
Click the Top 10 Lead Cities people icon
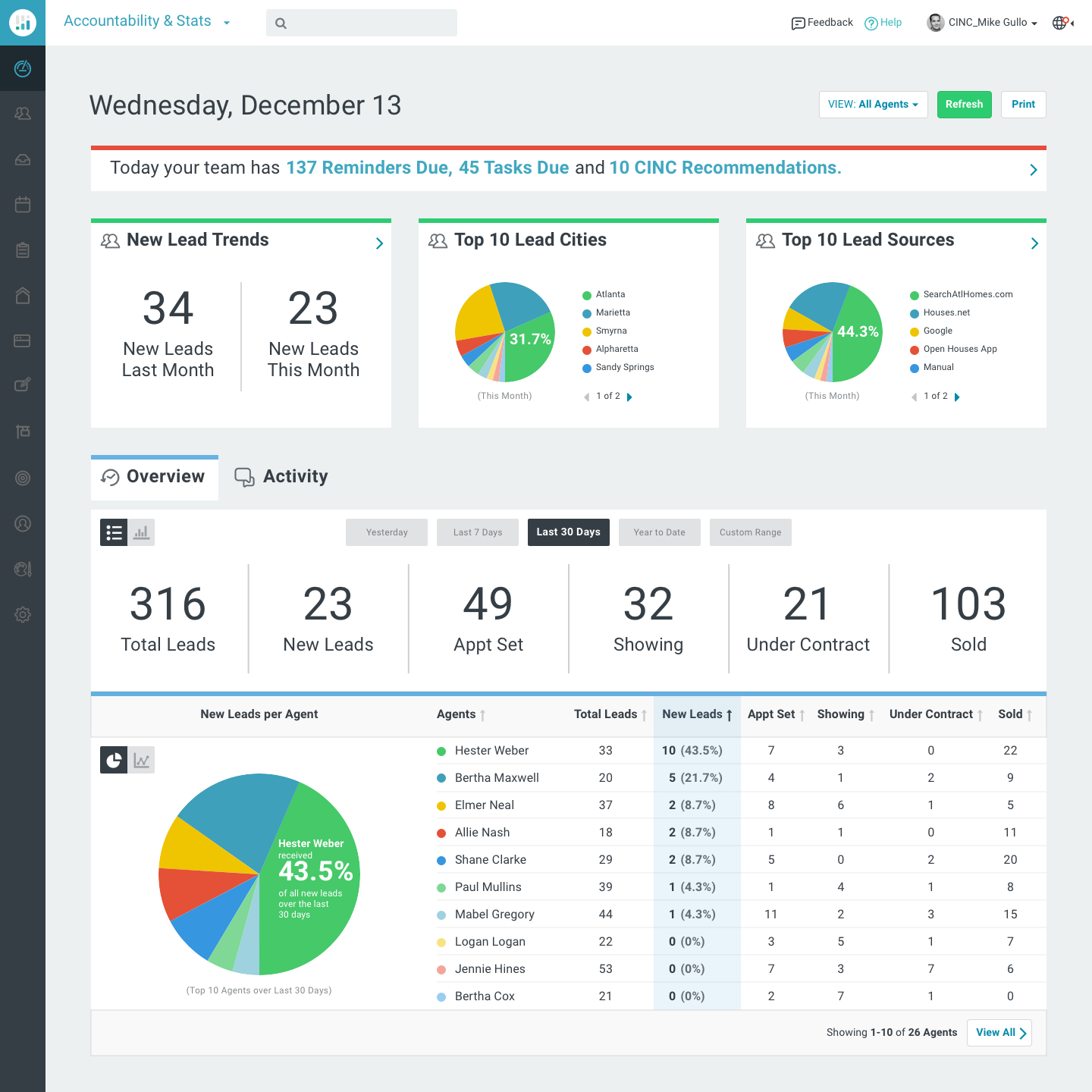pyautogui.click(x=438, y=241)
